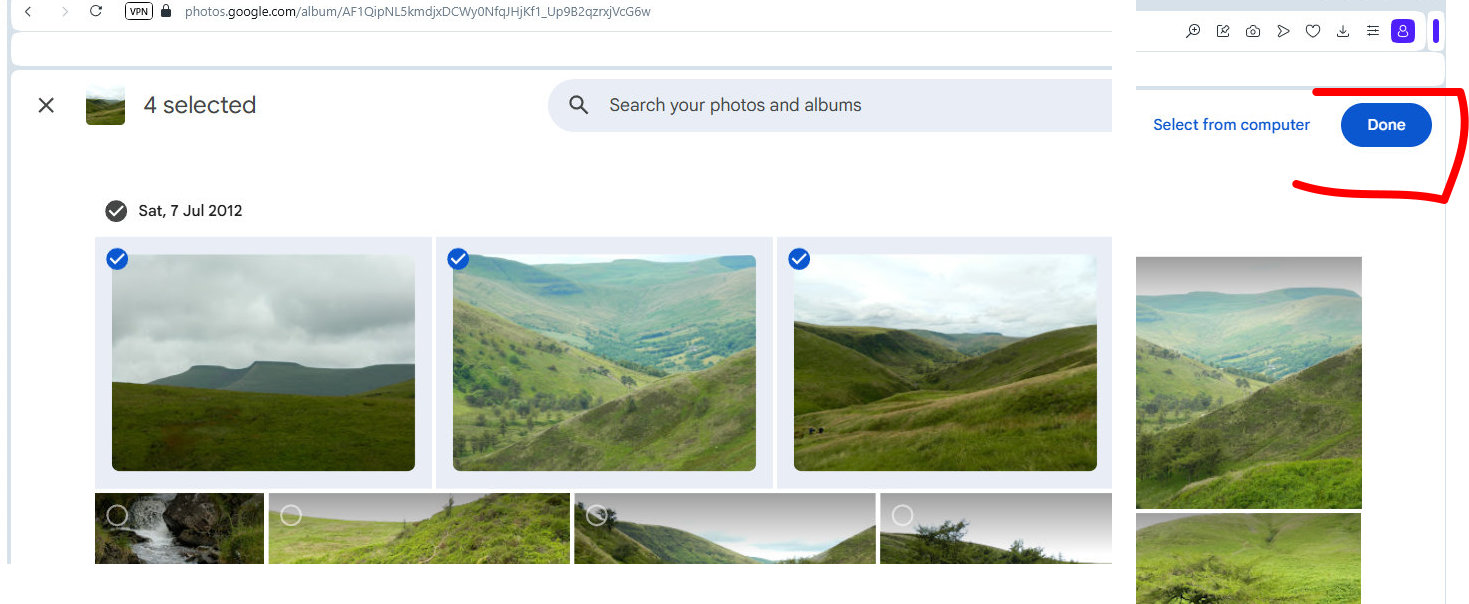
Task: Click the pencil edit icon in browser toolbar
Action: pyautogui.click(x=1223, y=31)
